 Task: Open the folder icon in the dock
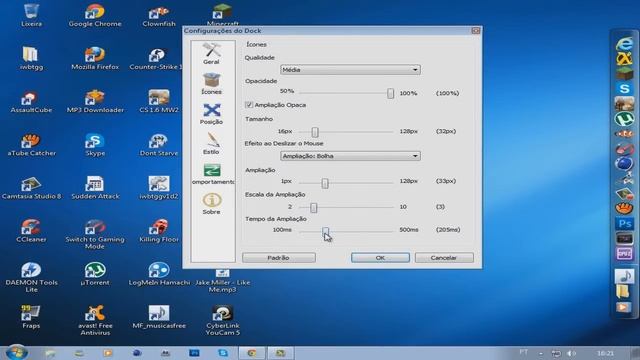tap(623, 291)
